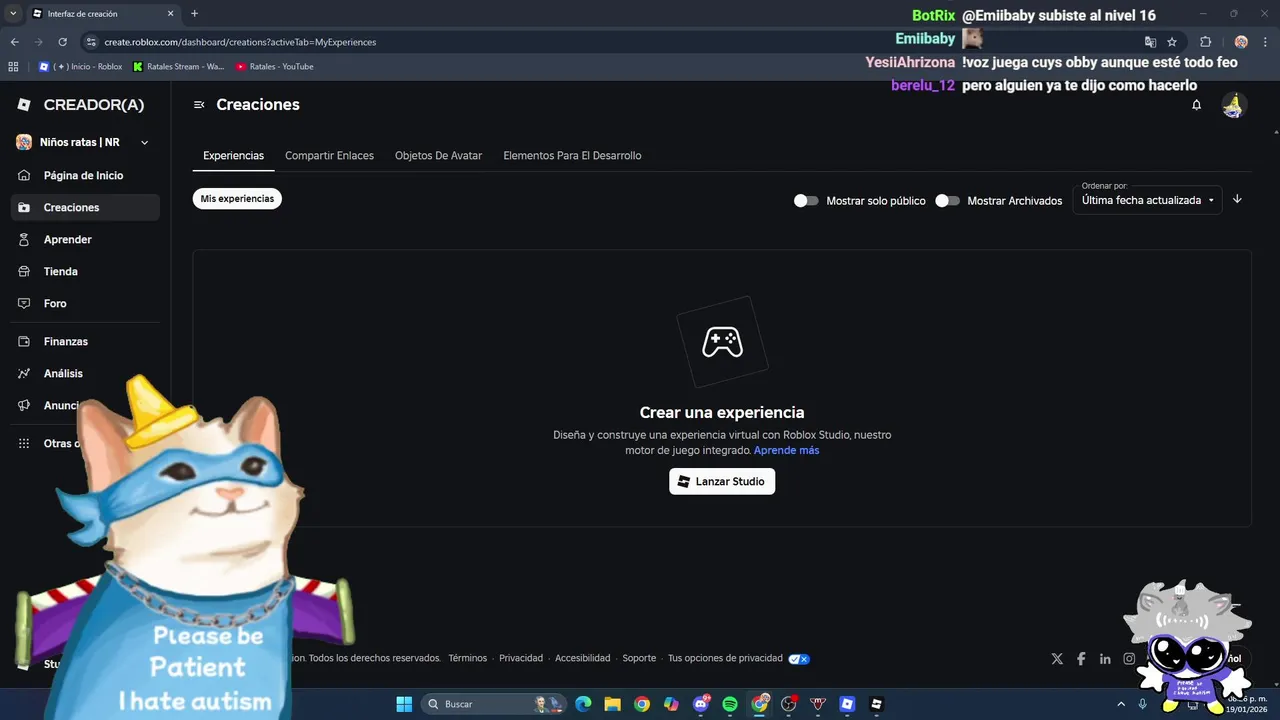The height and width of the screenshot is (720, 1280).
Task: Click the Lanzar Studio button
Action: (x=722, y=481)
